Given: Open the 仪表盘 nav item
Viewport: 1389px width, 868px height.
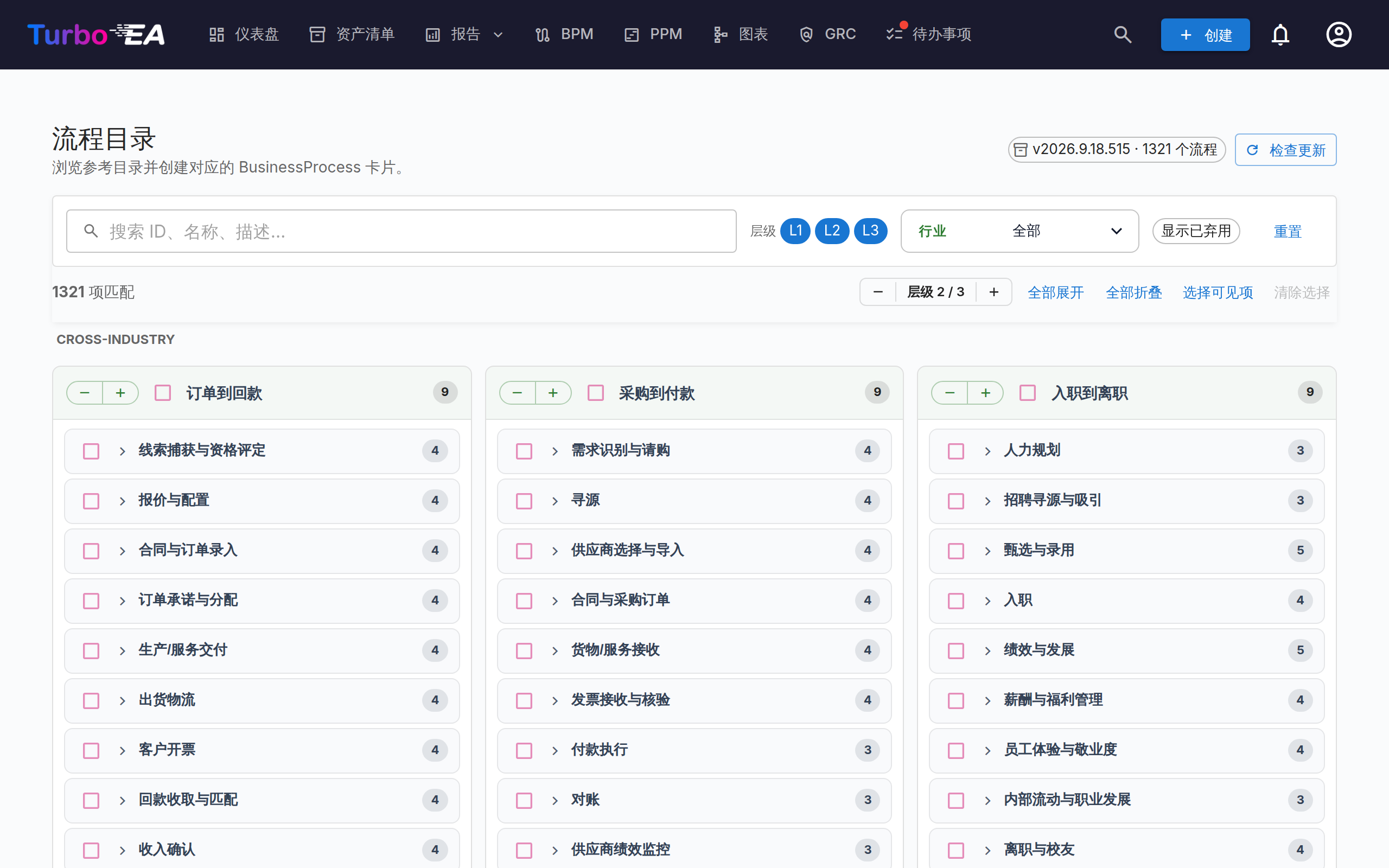Looking at the screenshot, I should click(244, 34).
